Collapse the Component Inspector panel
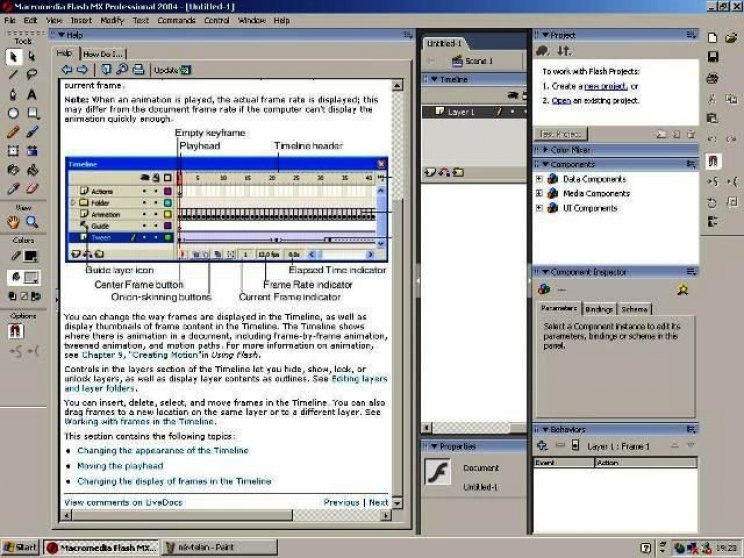Screen dimensions: 744x558 pyautogui.click(x=545, y=272)
